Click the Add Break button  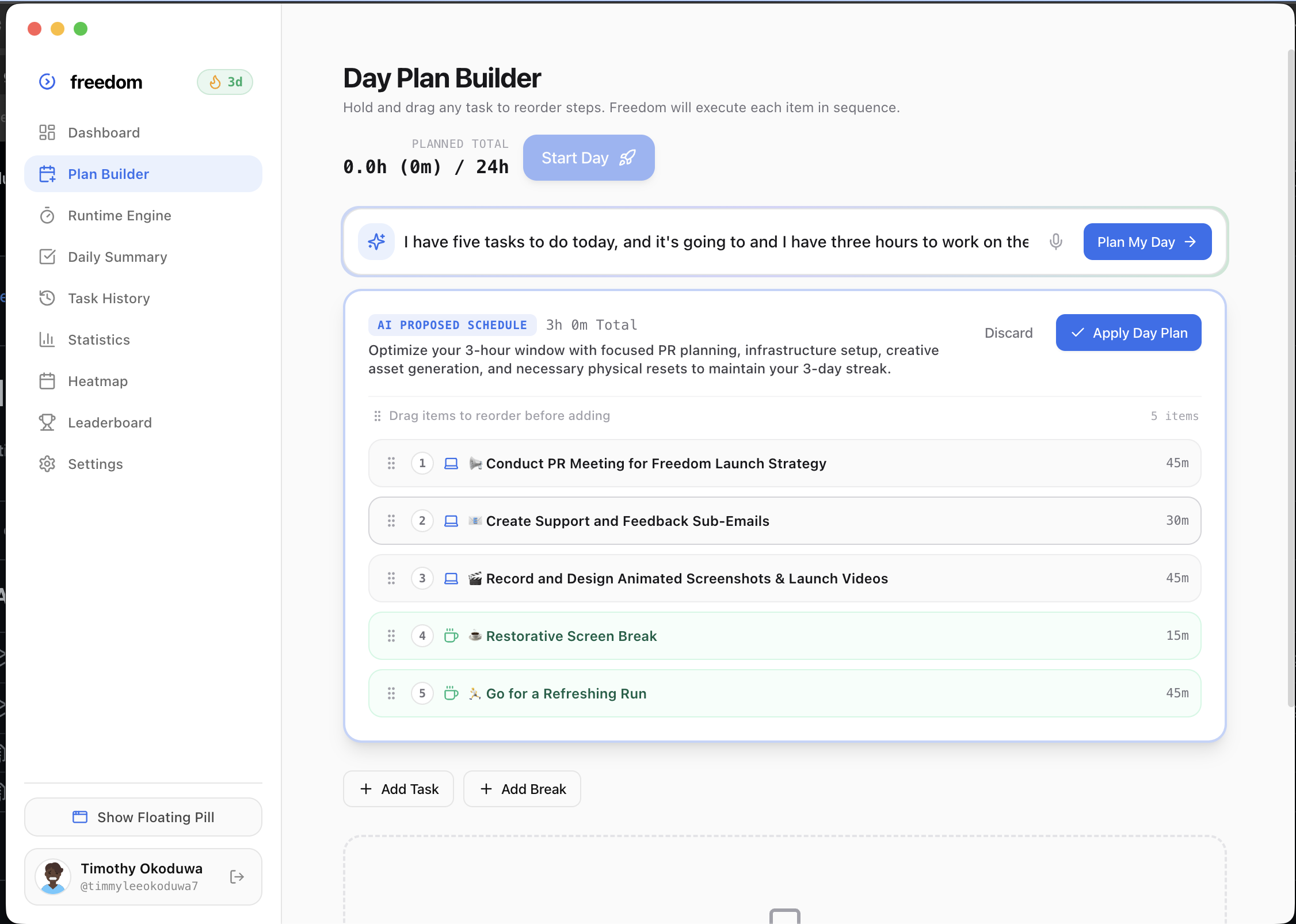[522, 789]
